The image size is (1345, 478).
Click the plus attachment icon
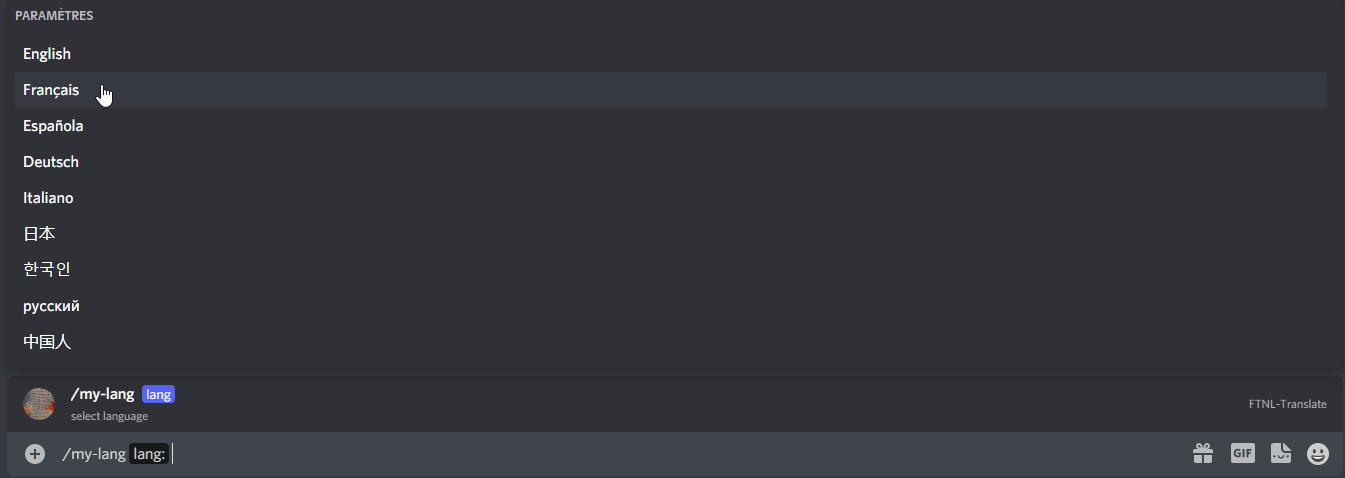click(35, 454)
